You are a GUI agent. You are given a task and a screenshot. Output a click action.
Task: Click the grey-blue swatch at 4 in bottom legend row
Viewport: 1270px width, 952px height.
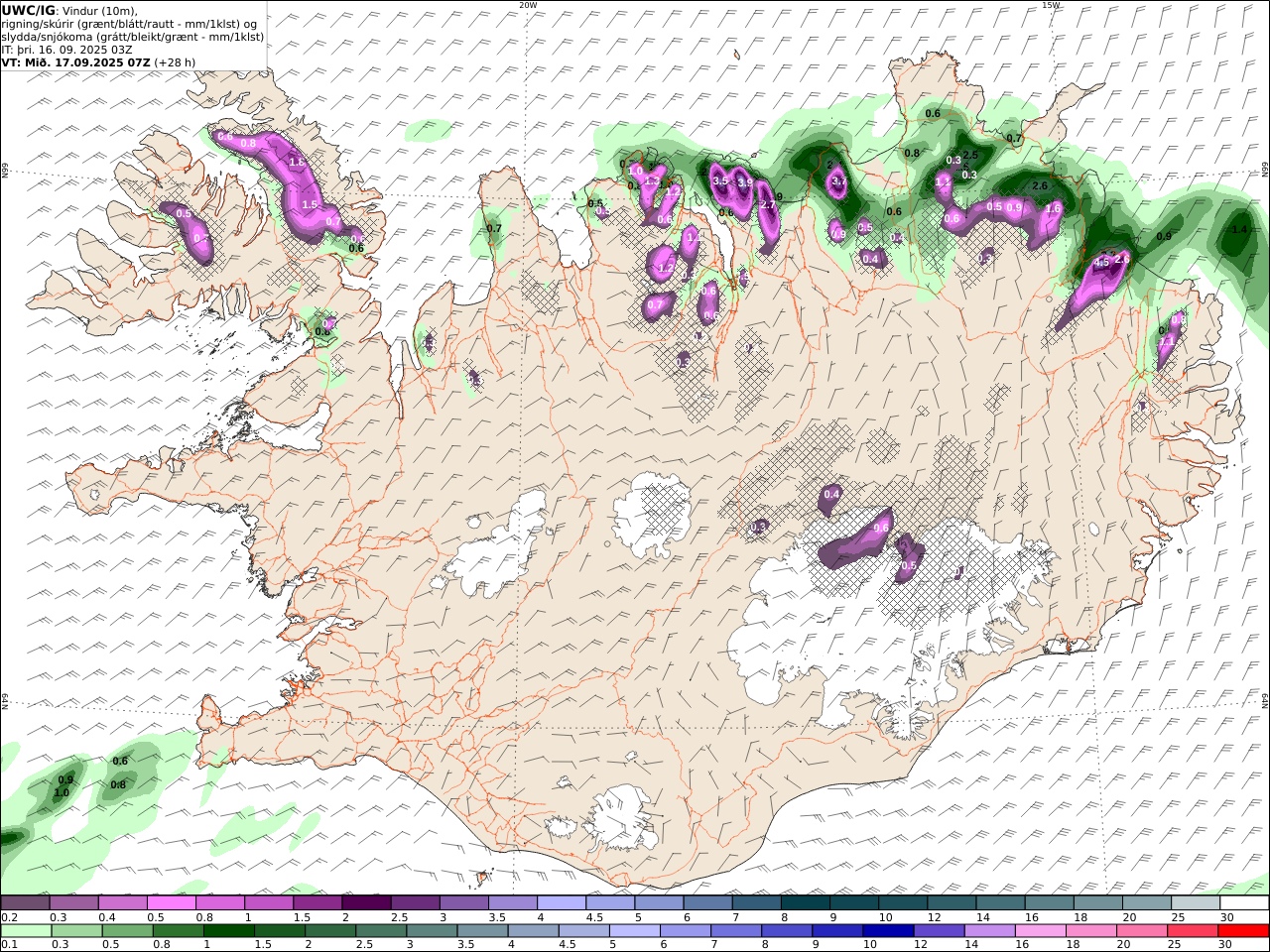[533, 931]
